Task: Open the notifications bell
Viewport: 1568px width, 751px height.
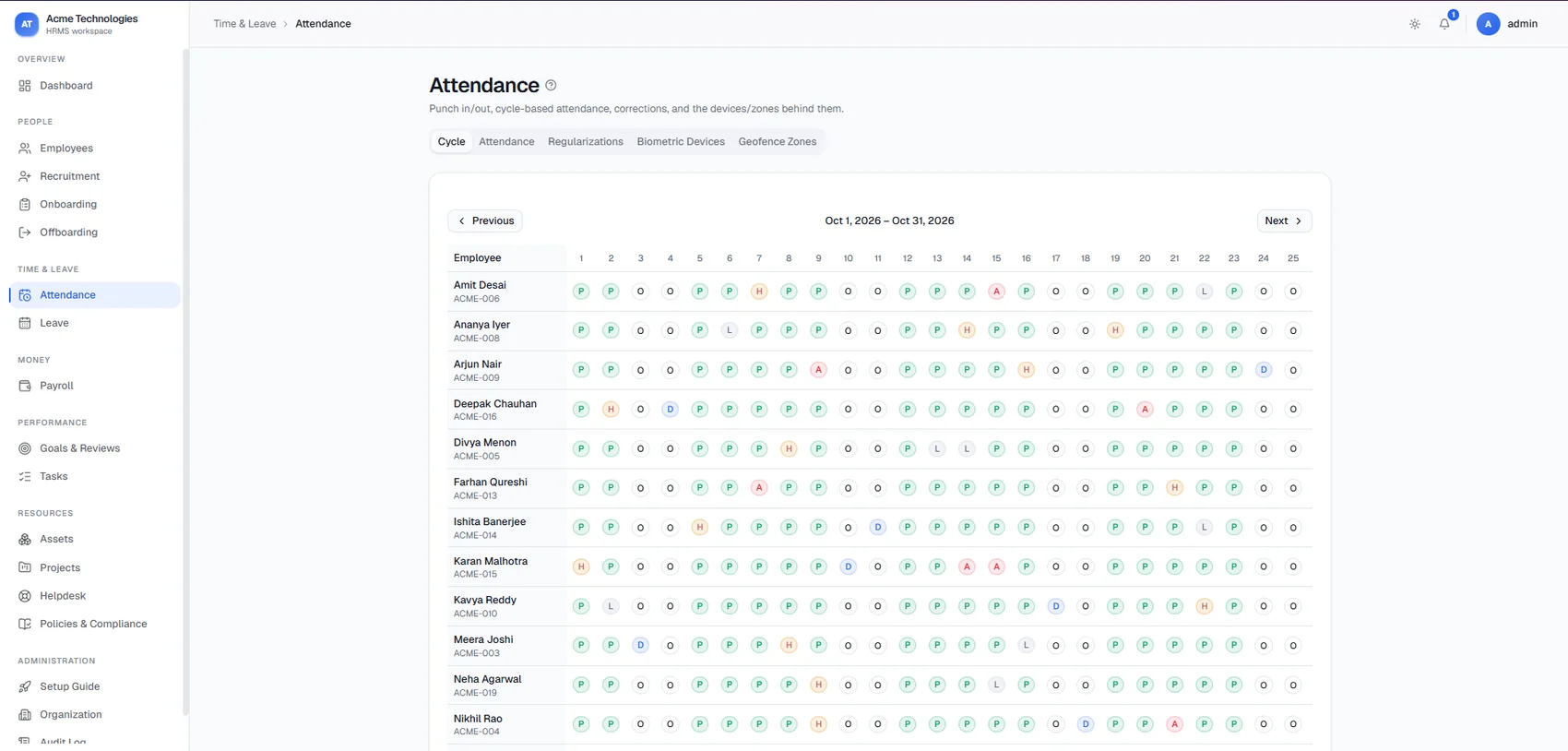Action: 1444,24
